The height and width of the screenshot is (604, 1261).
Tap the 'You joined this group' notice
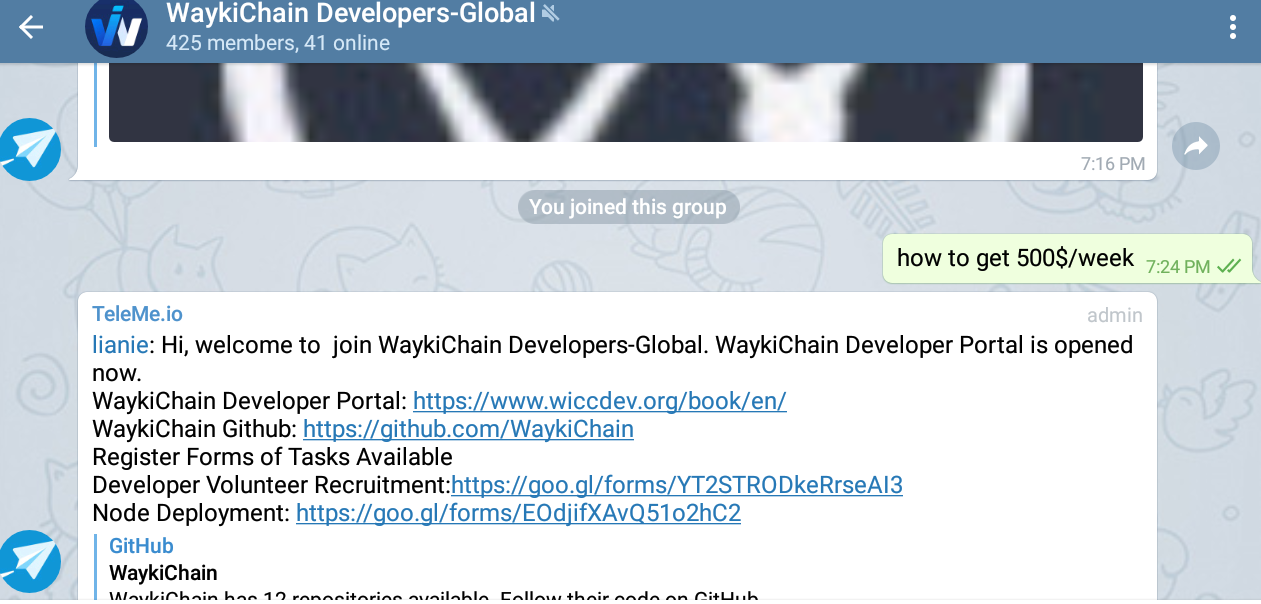coord(628,207)
